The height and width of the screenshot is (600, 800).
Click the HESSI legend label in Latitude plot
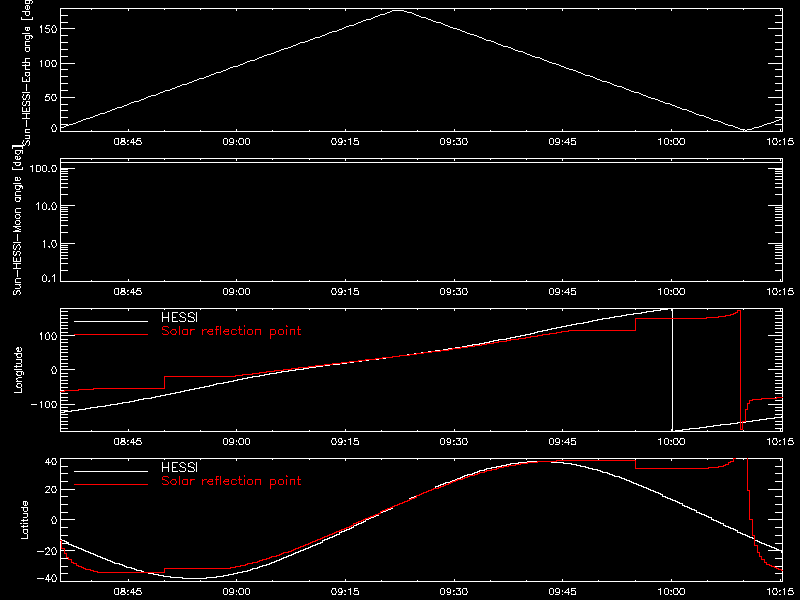(x=179, y=467)
